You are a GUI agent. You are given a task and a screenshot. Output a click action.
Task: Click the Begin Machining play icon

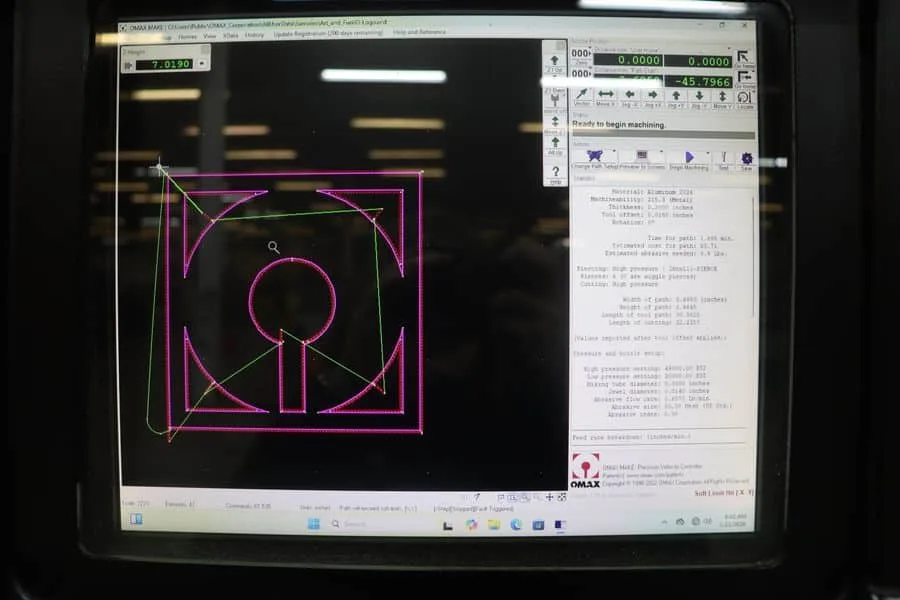click(689, 157)
